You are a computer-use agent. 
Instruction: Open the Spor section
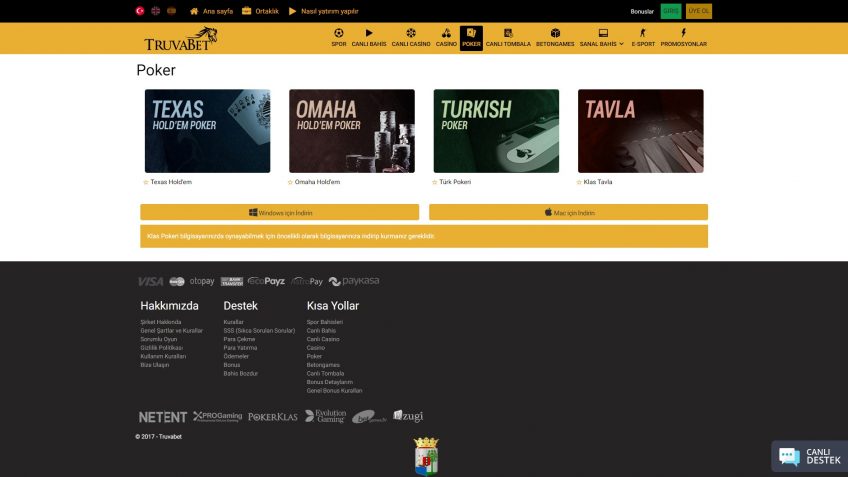[x=339, y=38]
